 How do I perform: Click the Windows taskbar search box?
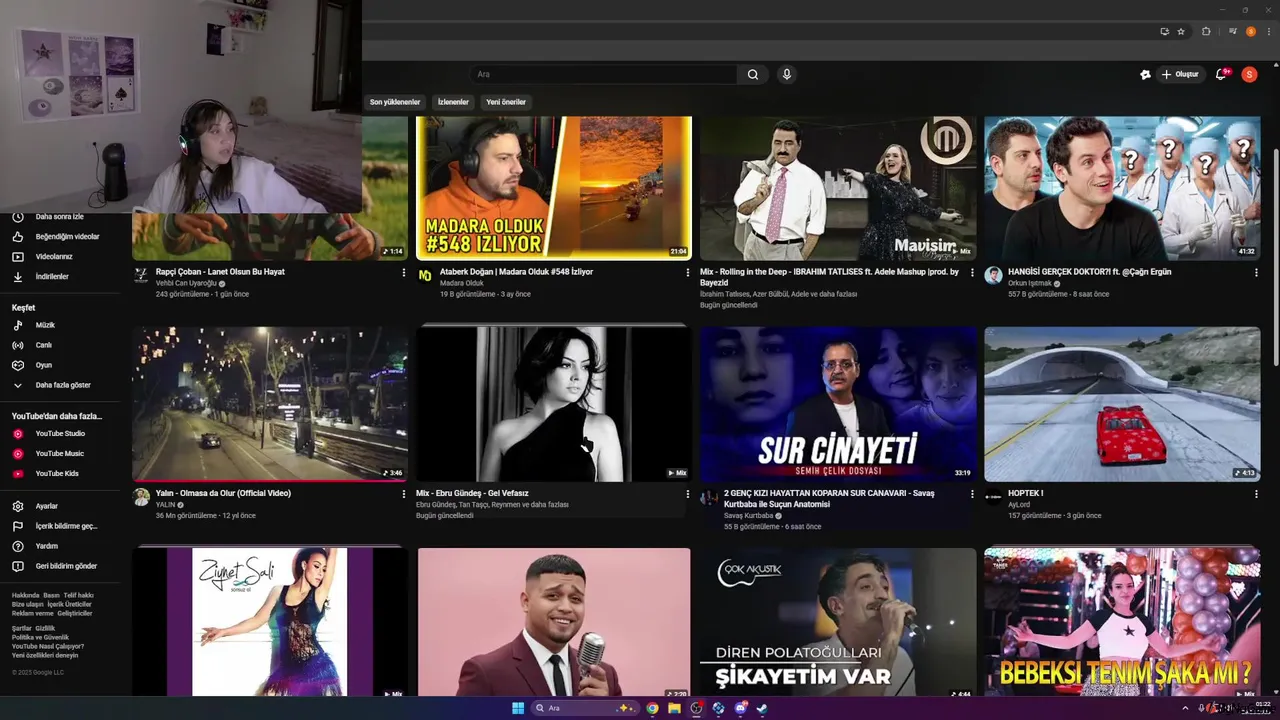pyautogui.click(x=584, y=708)
